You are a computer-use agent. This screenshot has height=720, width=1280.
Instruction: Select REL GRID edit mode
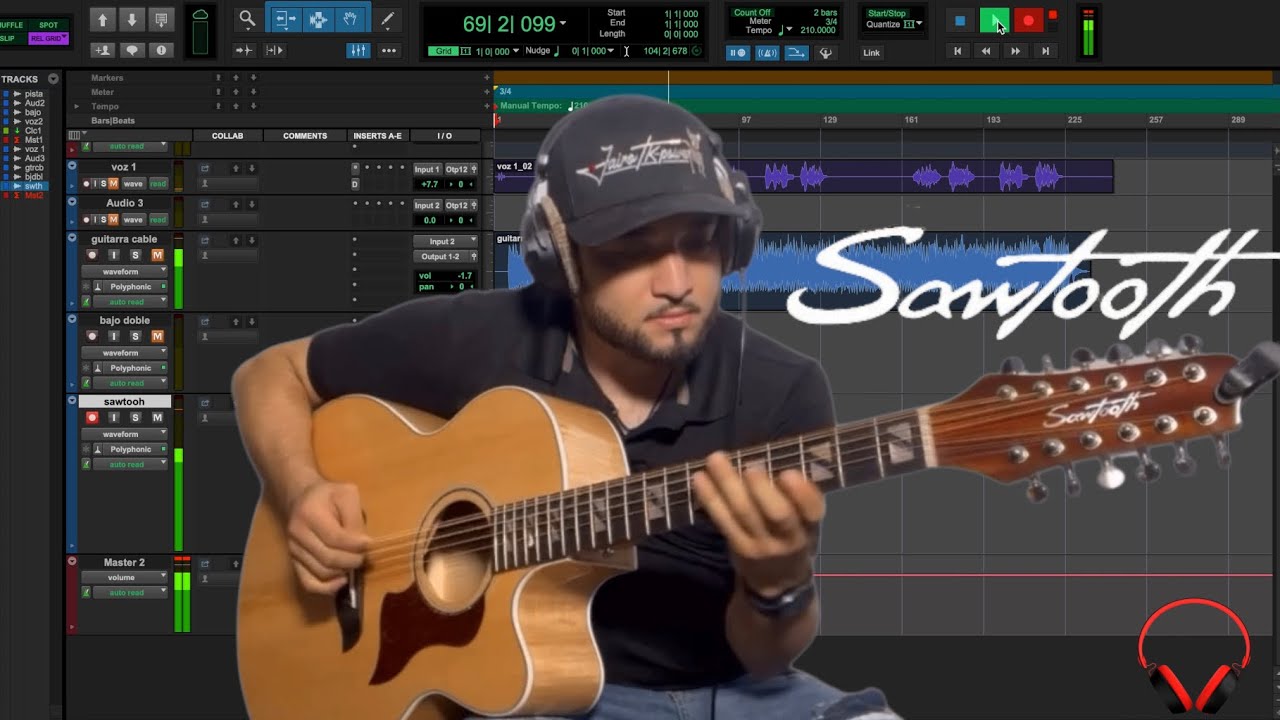click(x=48, y=38)
